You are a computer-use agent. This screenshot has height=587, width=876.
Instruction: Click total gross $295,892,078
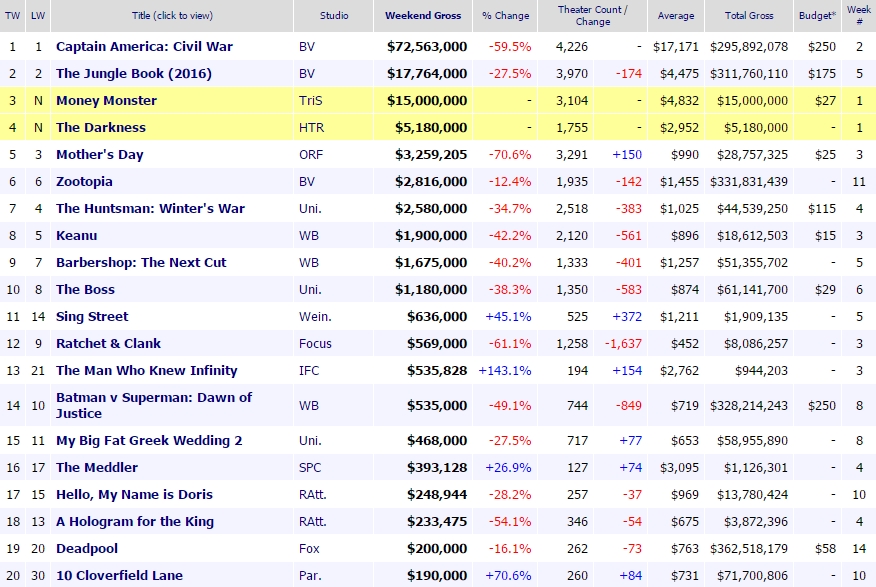tap(749, 46)
